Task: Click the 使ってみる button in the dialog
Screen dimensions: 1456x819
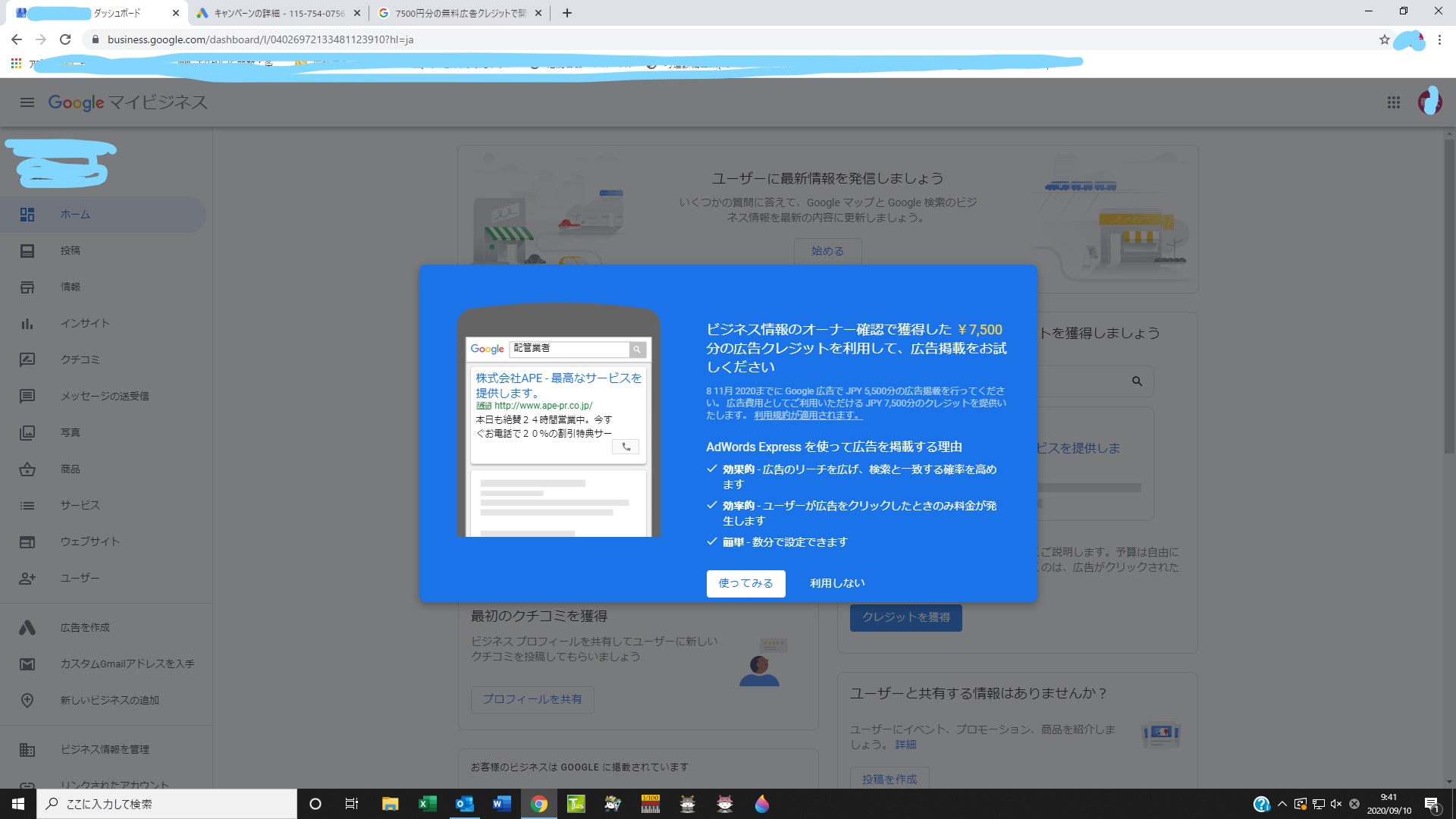Action: 745,583
